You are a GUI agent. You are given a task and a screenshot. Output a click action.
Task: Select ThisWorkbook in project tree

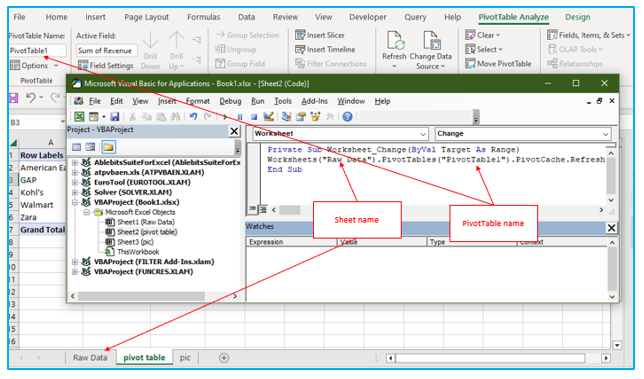point(138,252)
